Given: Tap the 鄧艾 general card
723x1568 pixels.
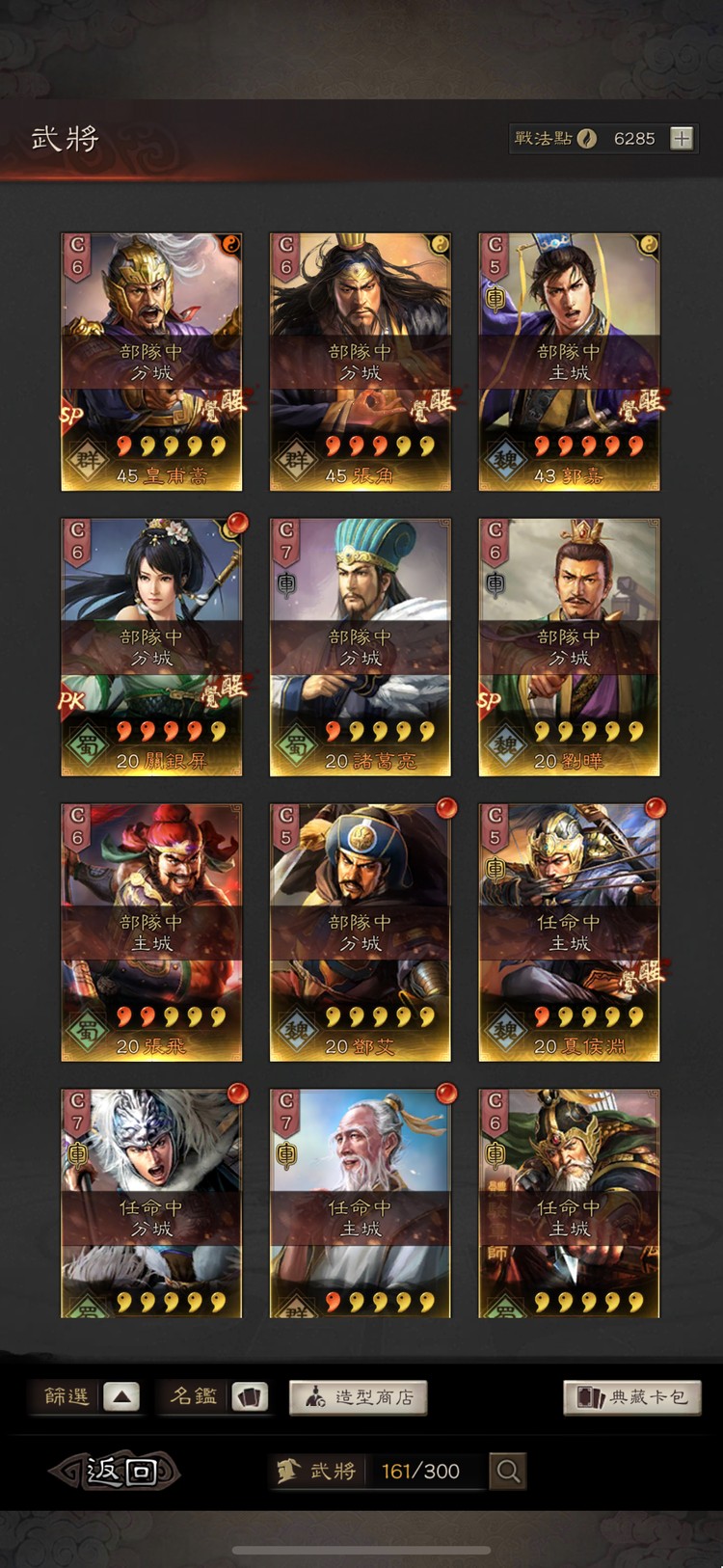Looking at the screenshot, I should 361,933.
